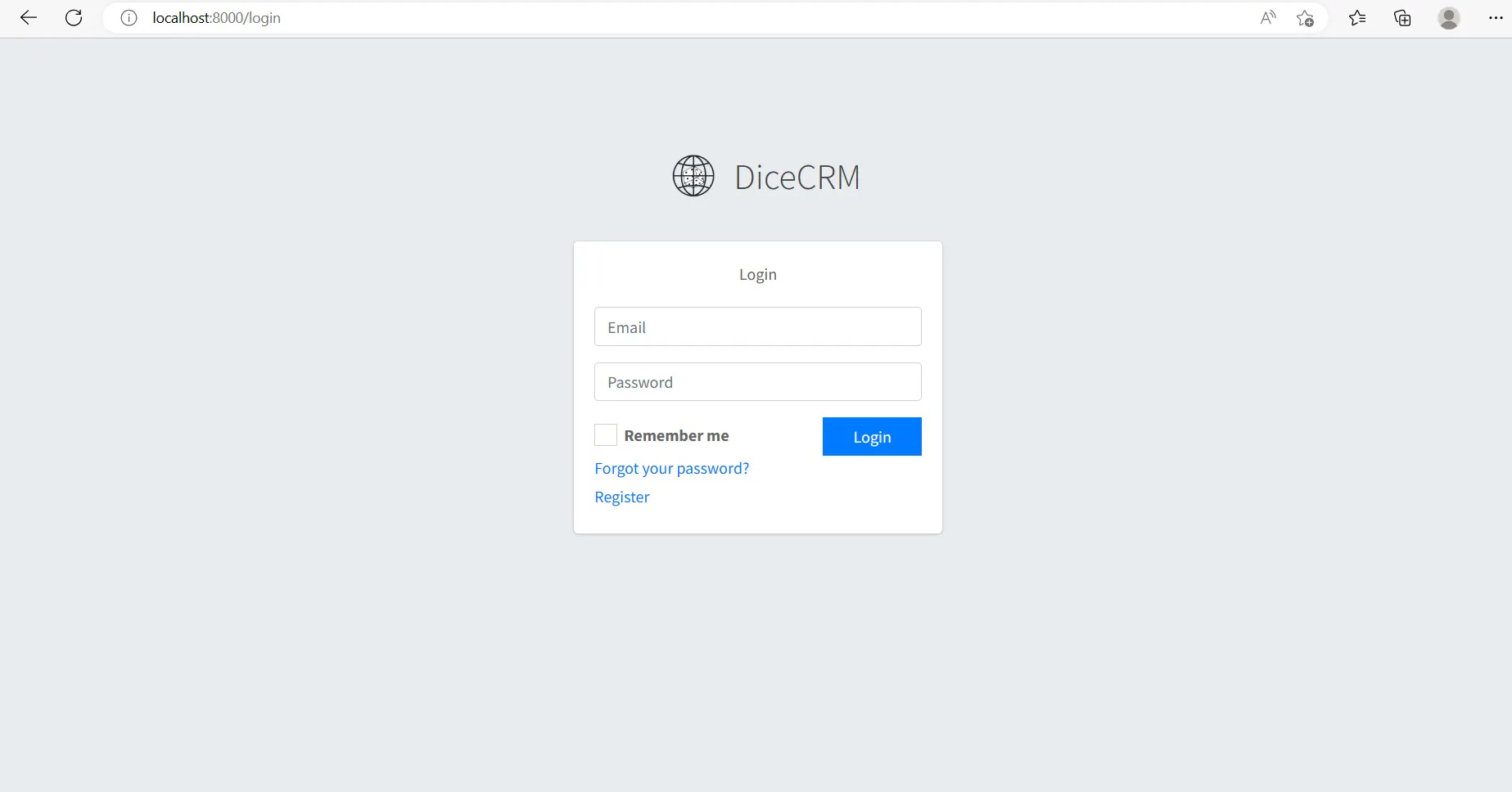This screenshot has width=1512, height=792.
Task: Open the Register link
Action: tap(622, 497)
